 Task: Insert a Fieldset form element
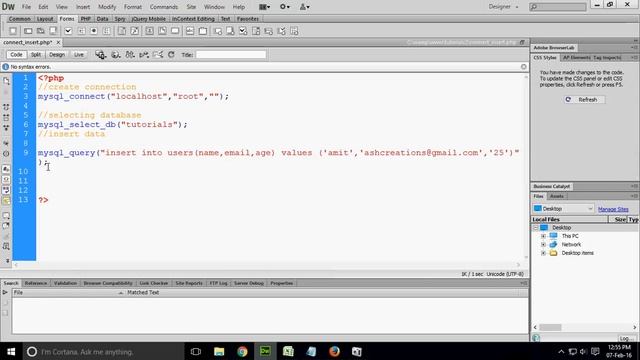coord(203,31)
